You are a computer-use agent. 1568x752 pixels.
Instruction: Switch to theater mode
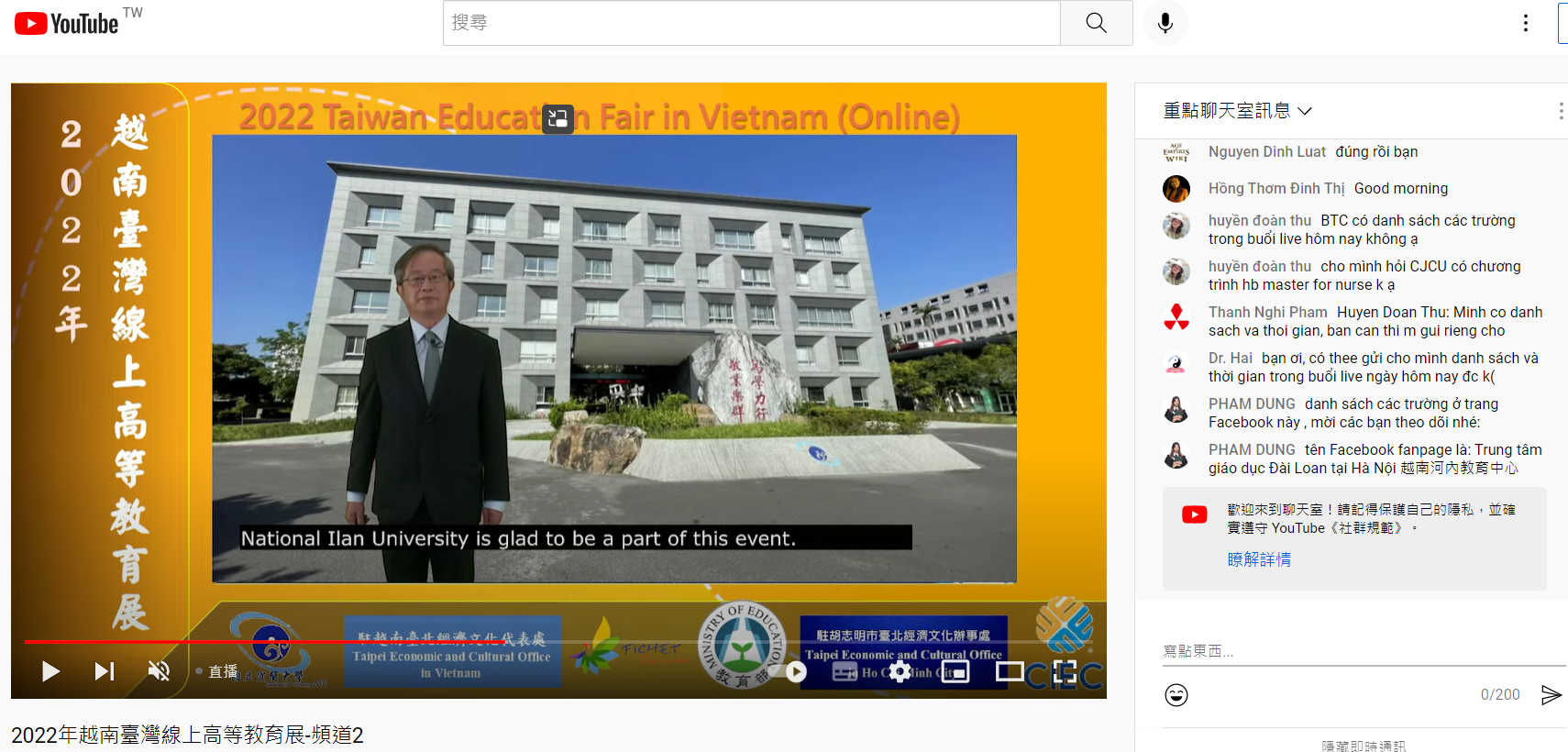pyautogui.click(x=1010, y=671)
